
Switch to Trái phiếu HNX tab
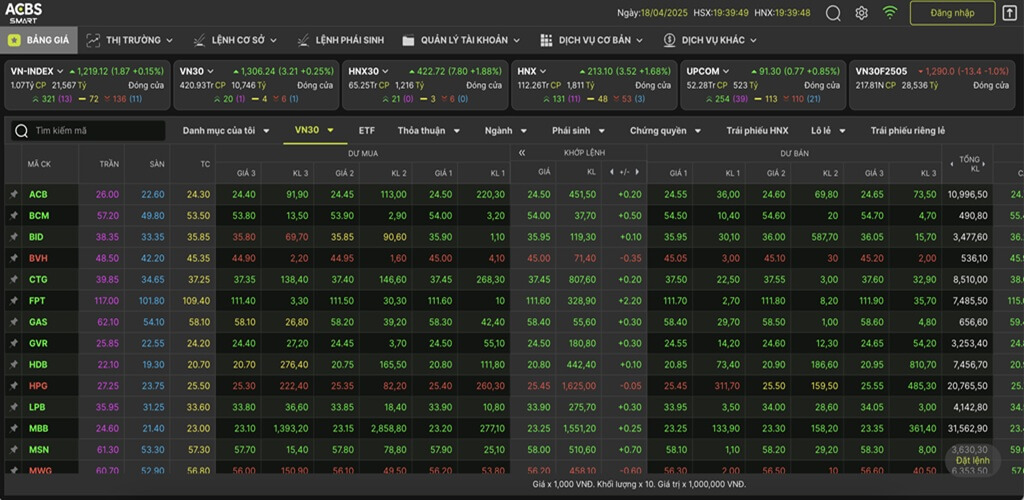click(x=758, y=131)
